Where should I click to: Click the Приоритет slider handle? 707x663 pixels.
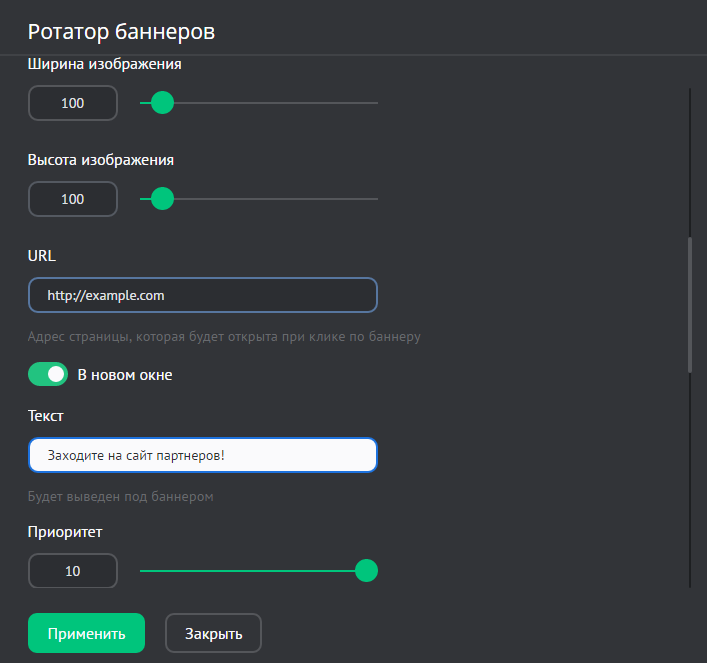[367, 571]
